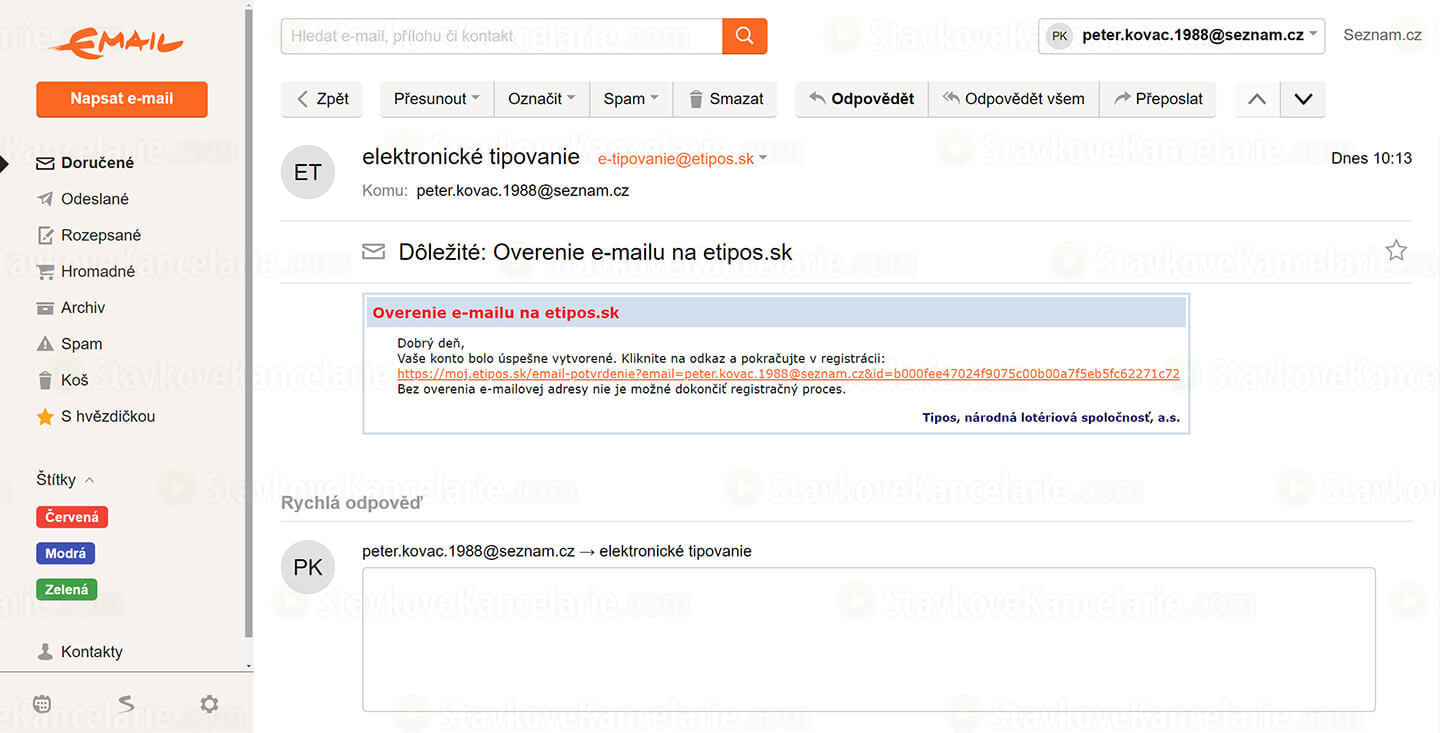Click the orange search magnifier button

[x=744, y=36]
